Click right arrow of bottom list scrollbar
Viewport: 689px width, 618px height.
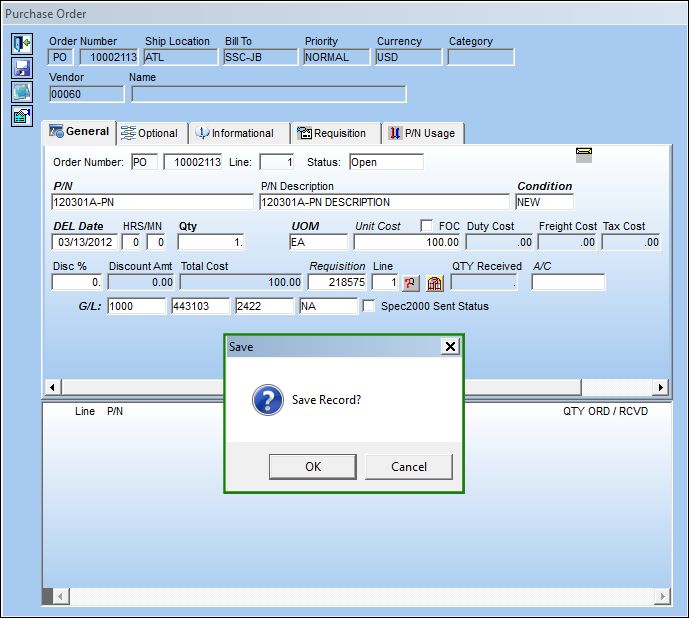point(662,596)
